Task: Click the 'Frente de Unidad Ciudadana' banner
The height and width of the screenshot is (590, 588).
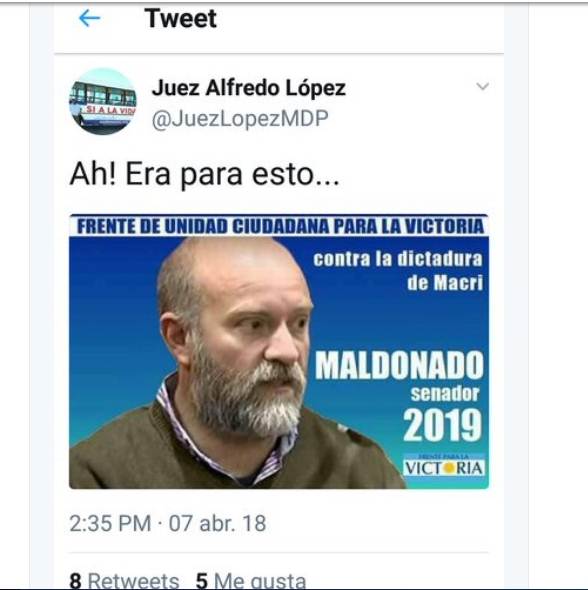Action: click(x=279, y=226)
